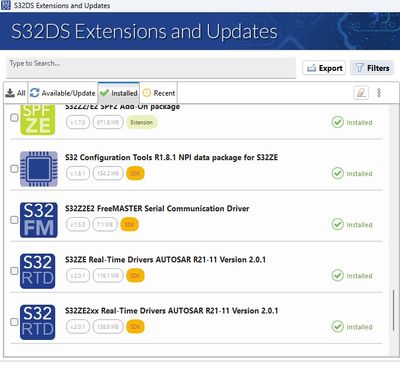Click v.2.0.1 badge on S32ZE2xx Drivers row
400x385 pixels.
[x=78, y=327]
